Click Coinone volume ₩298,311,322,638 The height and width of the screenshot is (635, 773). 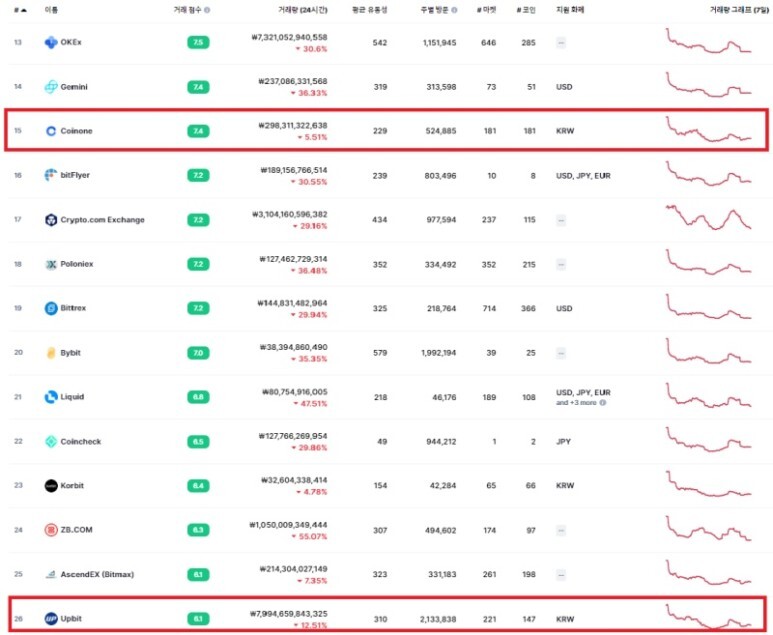point(293,126)
